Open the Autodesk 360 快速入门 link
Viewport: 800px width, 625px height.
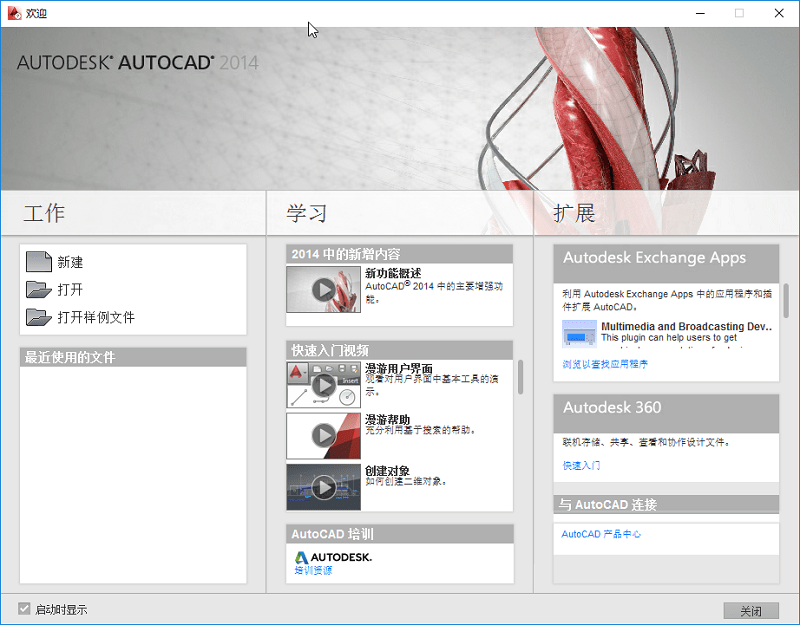(x=581, y=465)
